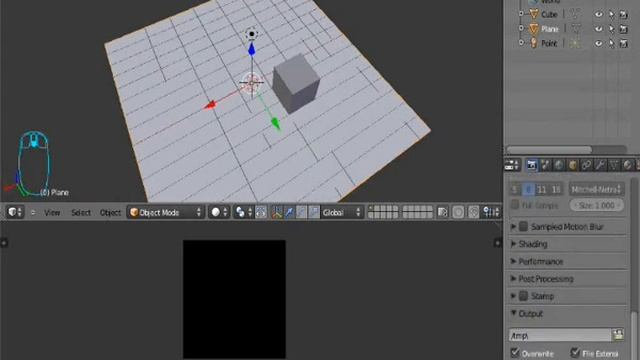Switch to the Render Layers tab
The image size is (640, 360).
[x=545, y=165]
